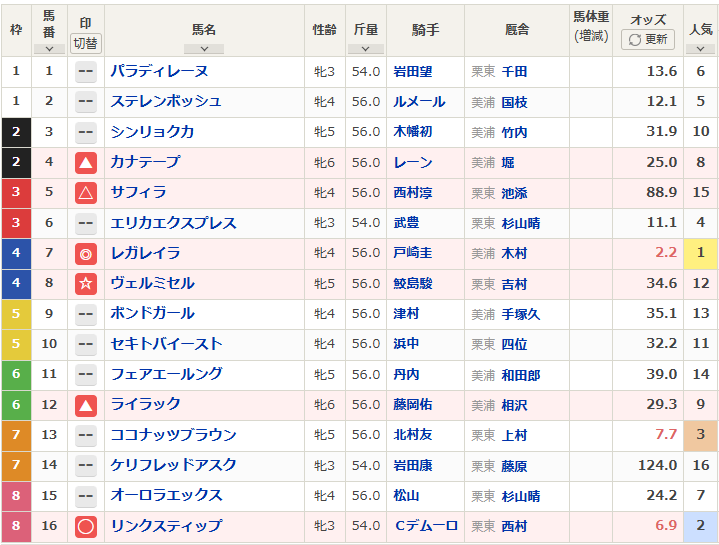Click the yellow-highlighted popularity cell for レガレイラ
Screen dimensions: 719x545
[701, 253]
